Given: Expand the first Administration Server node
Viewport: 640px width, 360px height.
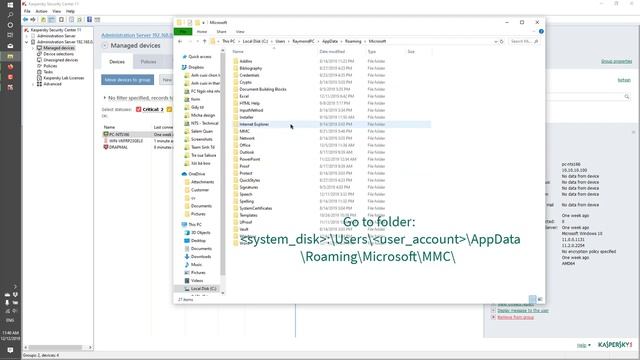Looking at the screenshot, I should tap(27, 36).
